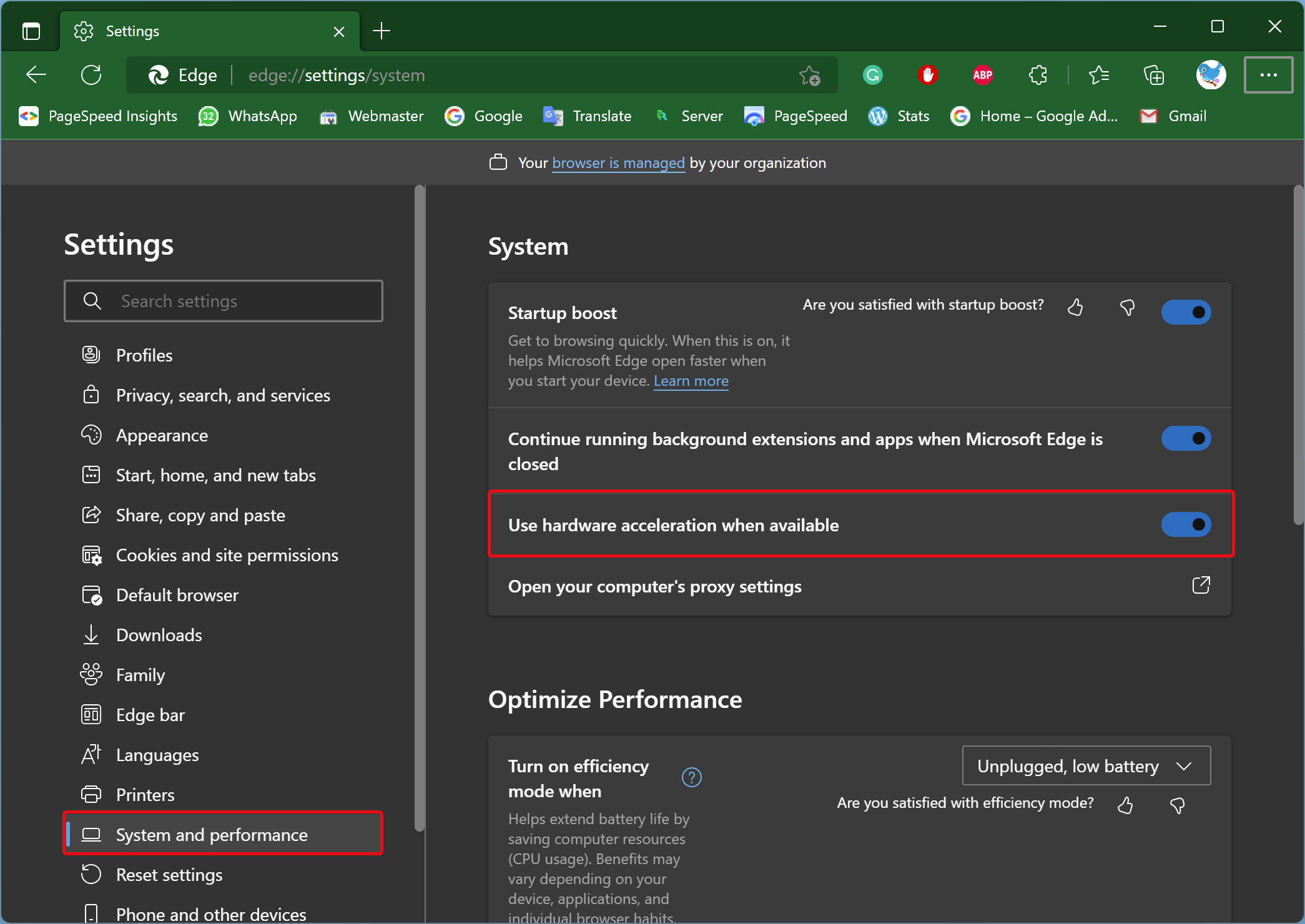
Task: Click the Reset settings icon
Action: pyautogui.click(x=91, y=875)
